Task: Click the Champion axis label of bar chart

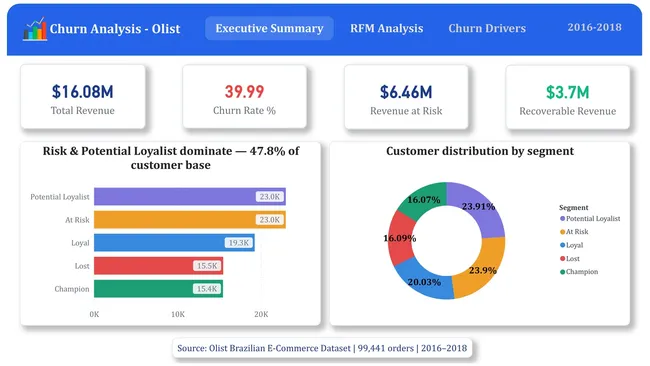Action: click(x=72, y=289)
